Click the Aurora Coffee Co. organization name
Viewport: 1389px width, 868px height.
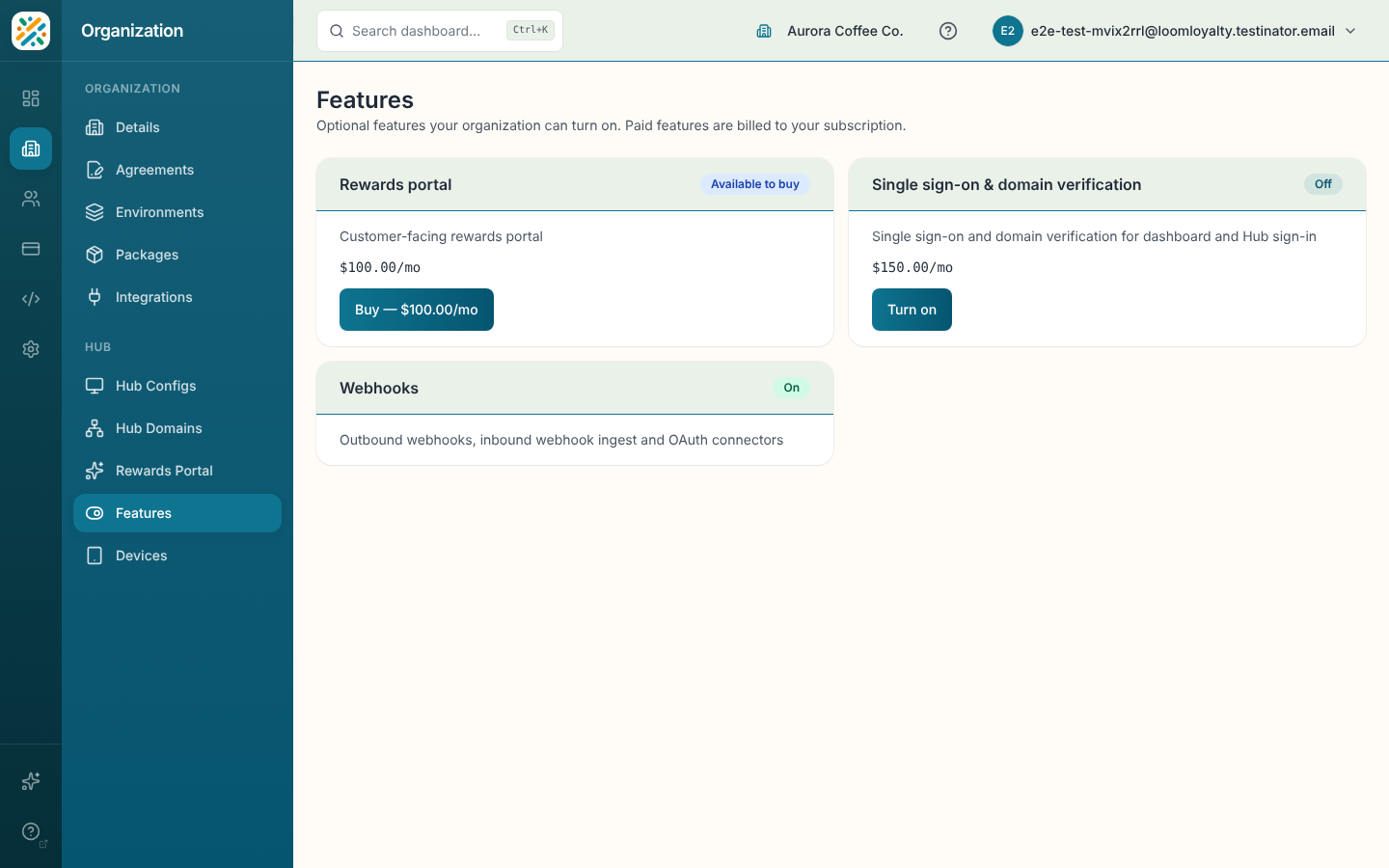pos(845,31)
